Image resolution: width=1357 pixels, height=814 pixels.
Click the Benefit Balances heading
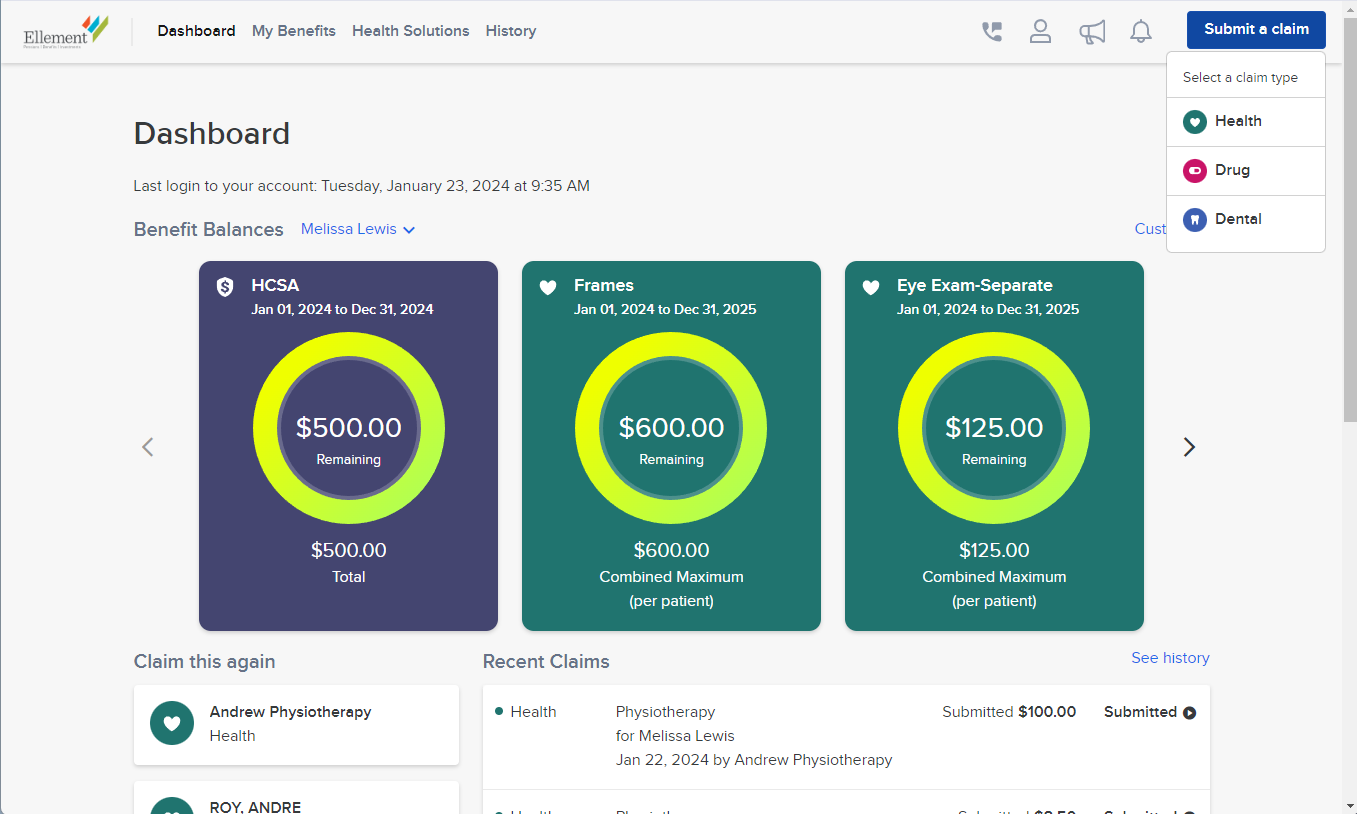point(209,229)
